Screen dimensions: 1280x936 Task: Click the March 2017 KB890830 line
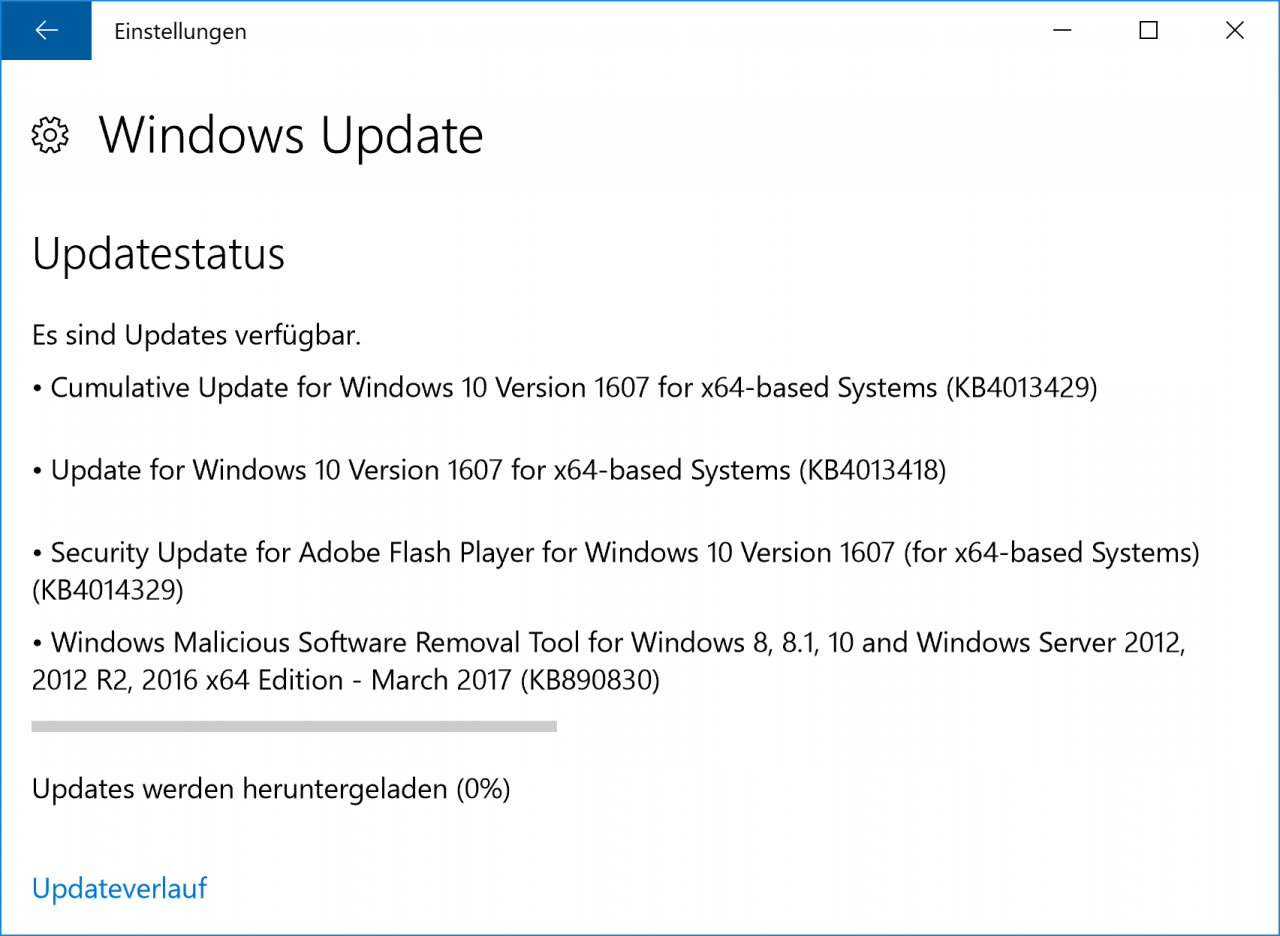pyautogui.click(x=346, y=680)
